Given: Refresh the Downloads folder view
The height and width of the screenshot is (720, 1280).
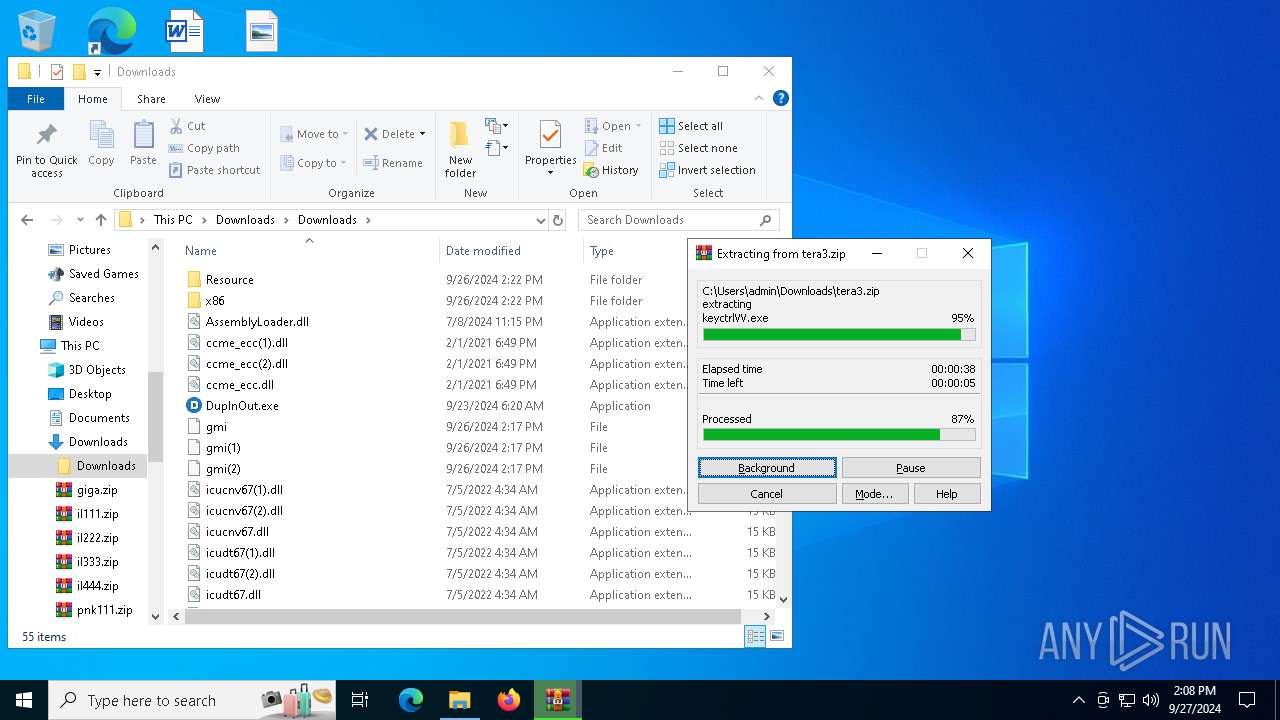Looking at the screenshot, I should (558, 220).
